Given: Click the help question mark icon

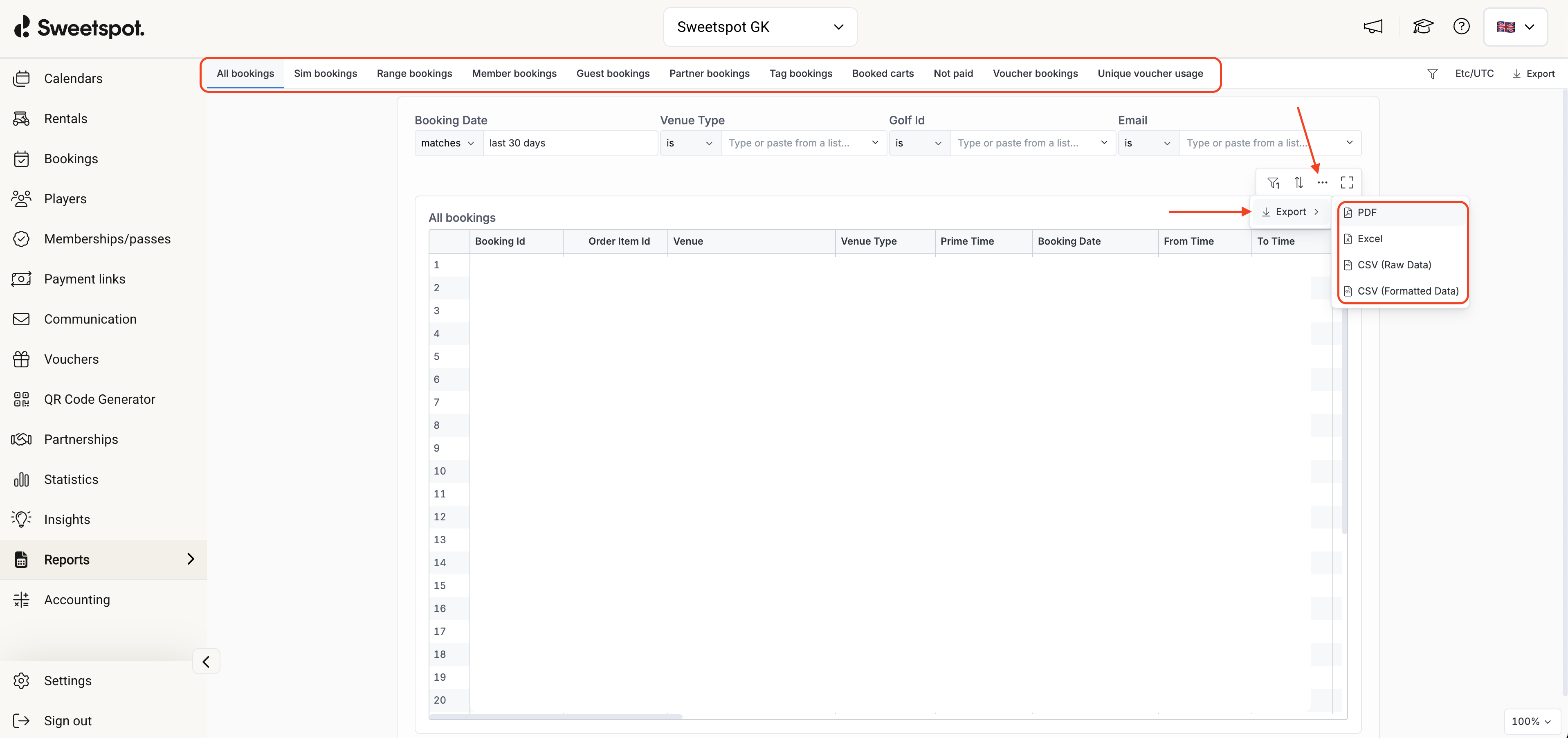Looking at the screenshot, I should pyautogui.click(x=1461, y=27).
